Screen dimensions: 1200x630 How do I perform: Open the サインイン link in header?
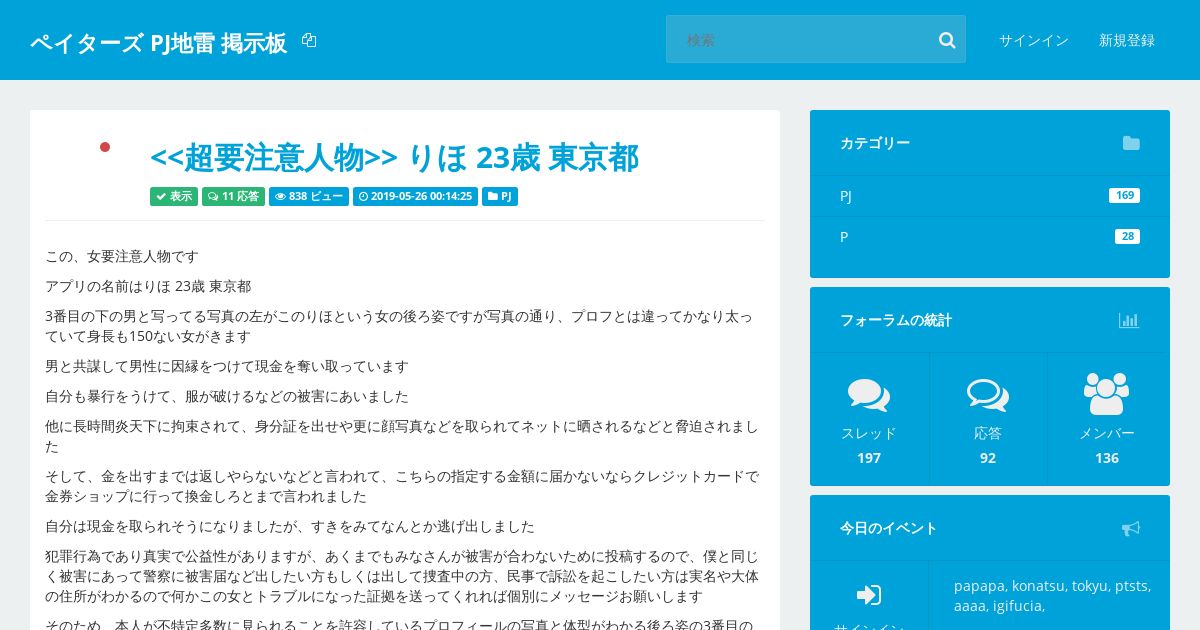[1034, 40]
